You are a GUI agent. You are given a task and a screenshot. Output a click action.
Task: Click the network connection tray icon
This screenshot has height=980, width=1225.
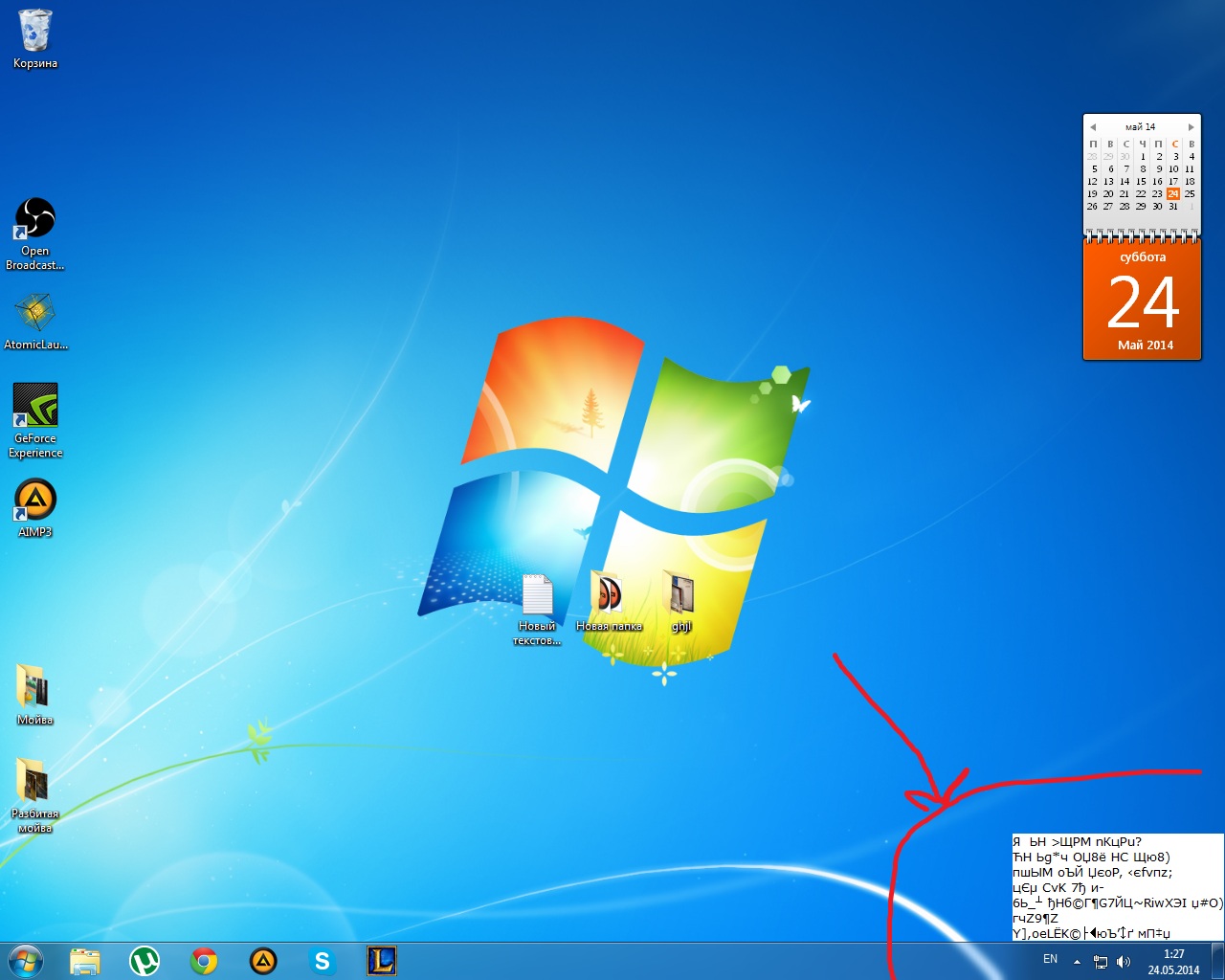1101,962
